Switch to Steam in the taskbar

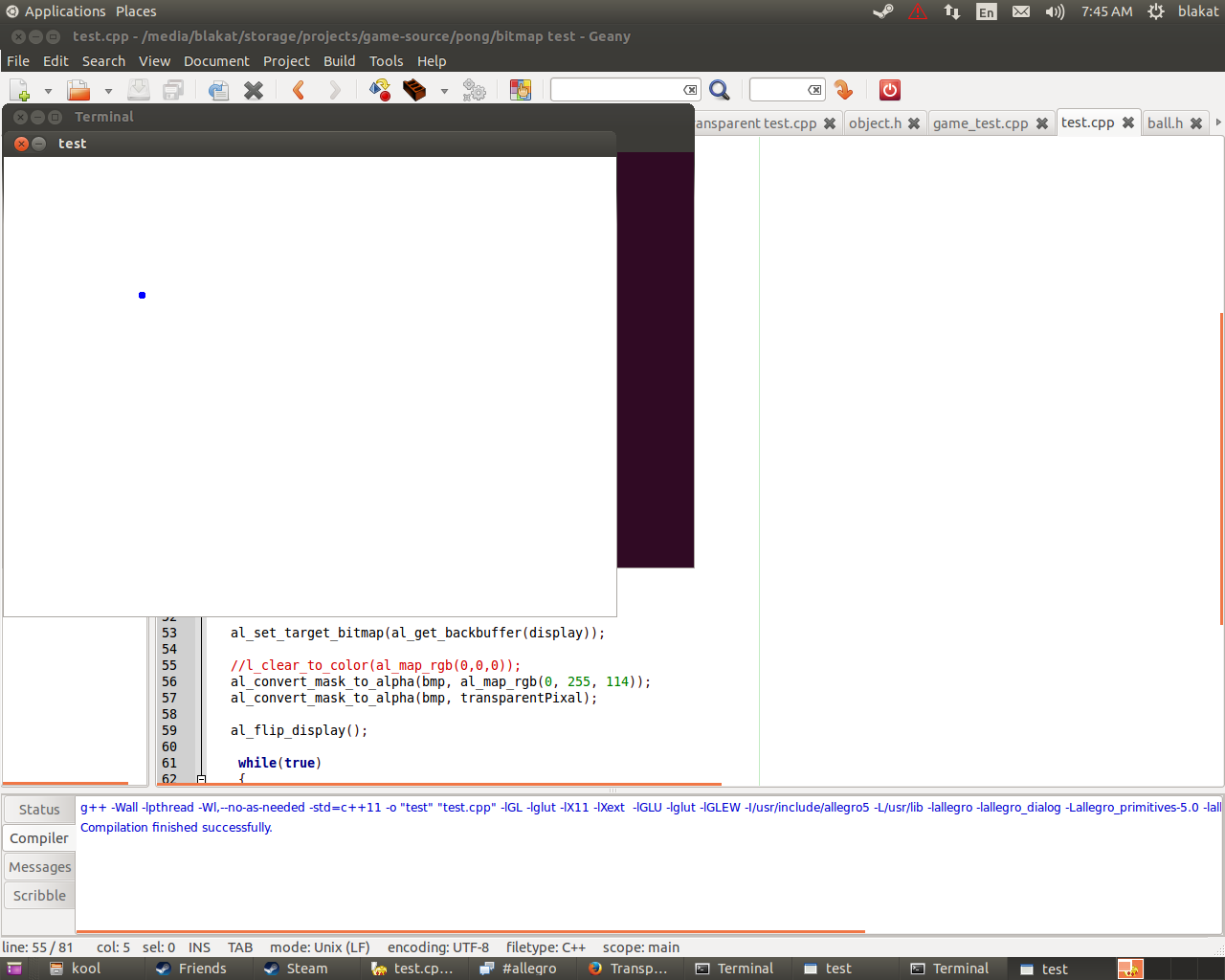pyautogui.click(x=297, y=969)
